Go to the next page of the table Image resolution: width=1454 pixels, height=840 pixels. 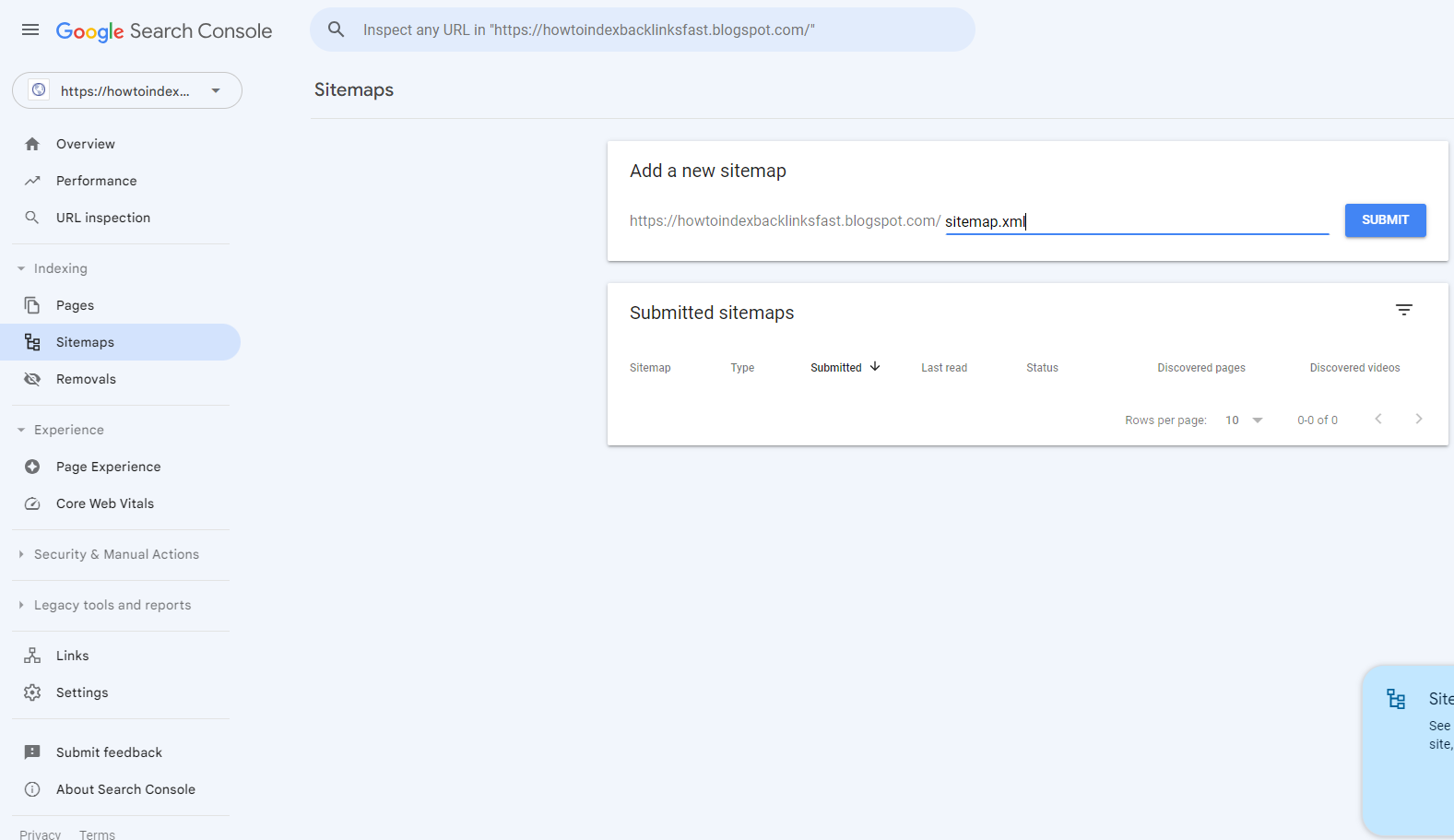tap(1419, 419)
